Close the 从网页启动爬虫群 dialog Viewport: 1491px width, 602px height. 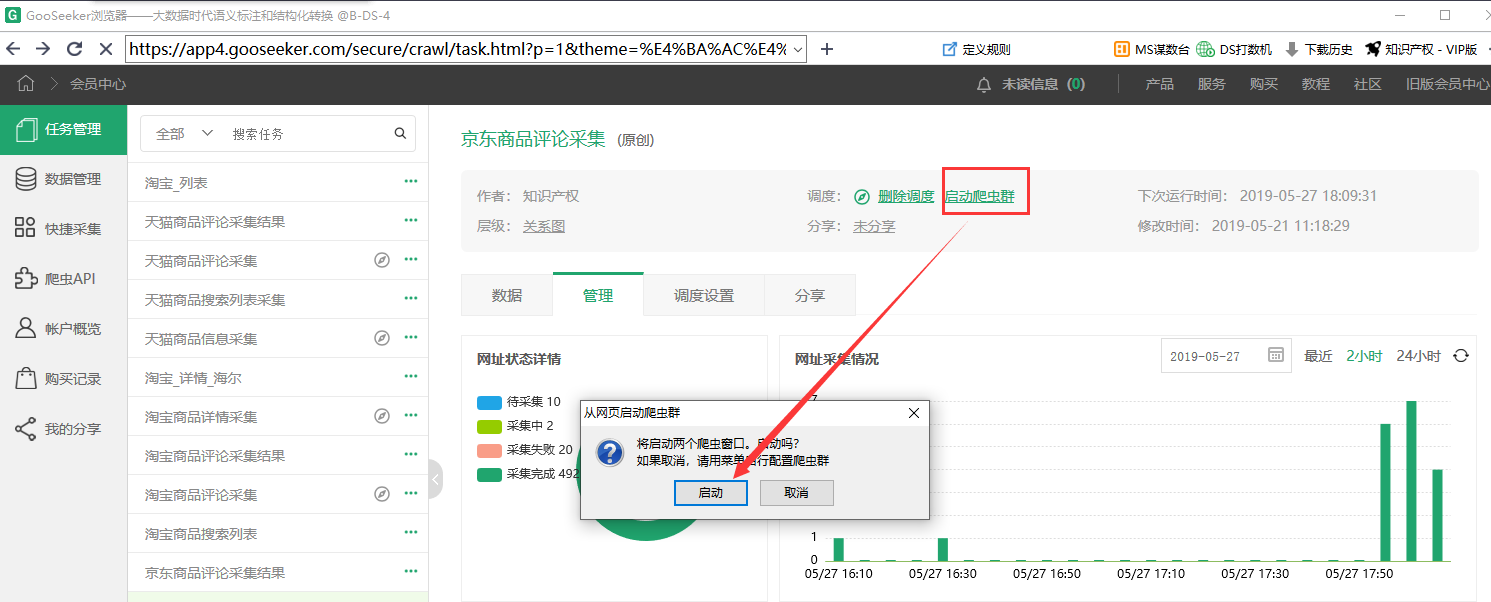913,413
